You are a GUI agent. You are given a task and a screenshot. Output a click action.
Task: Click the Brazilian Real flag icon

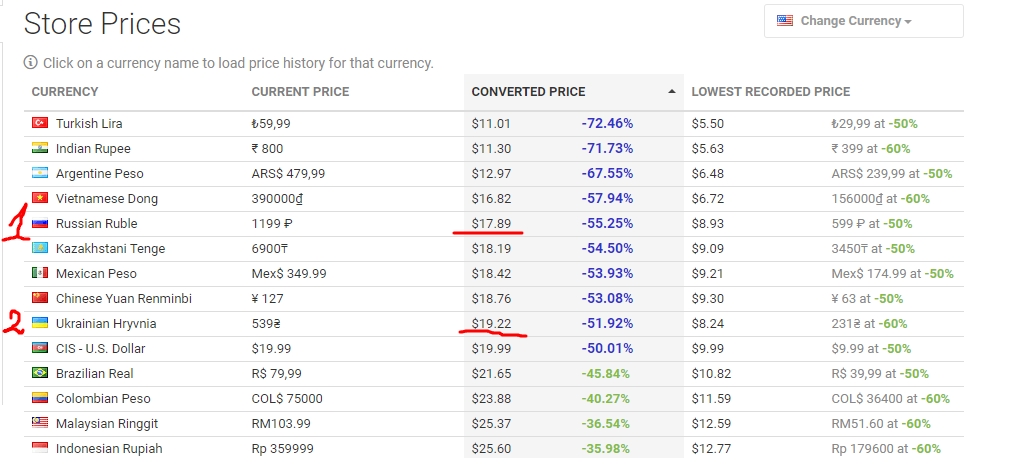(40, 372)
